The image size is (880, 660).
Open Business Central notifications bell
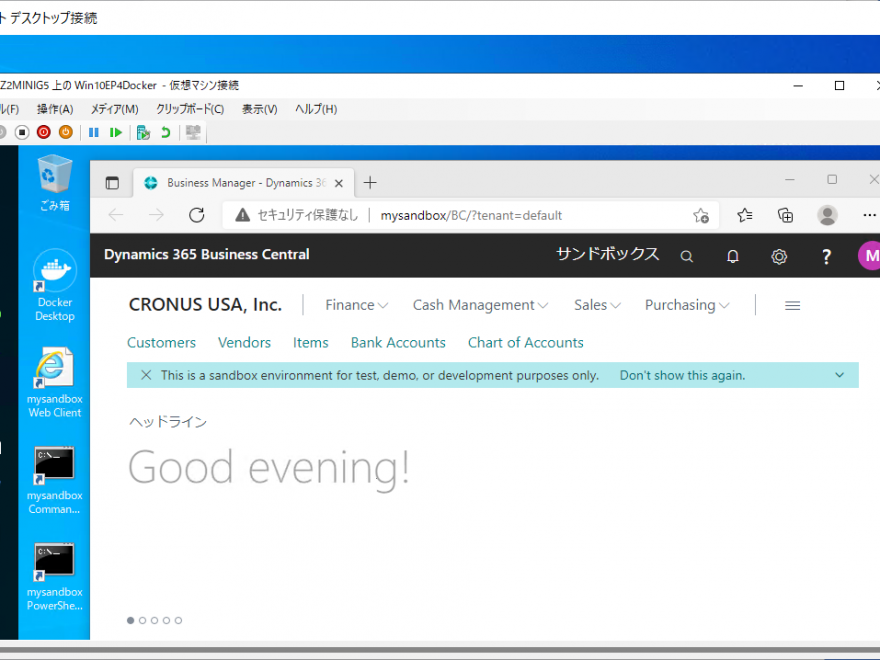pos(732,256)
